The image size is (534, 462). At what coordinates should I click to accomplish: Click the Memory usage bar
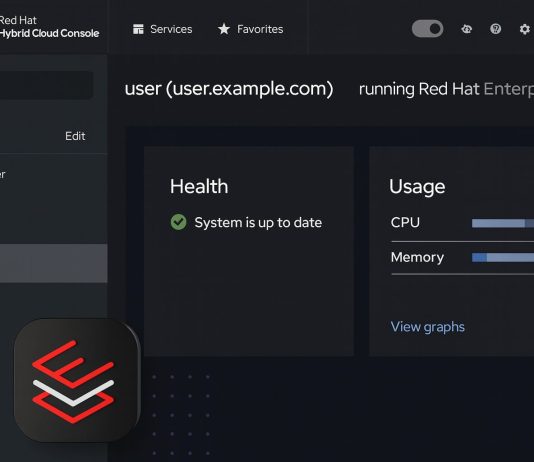coord(503,257)
